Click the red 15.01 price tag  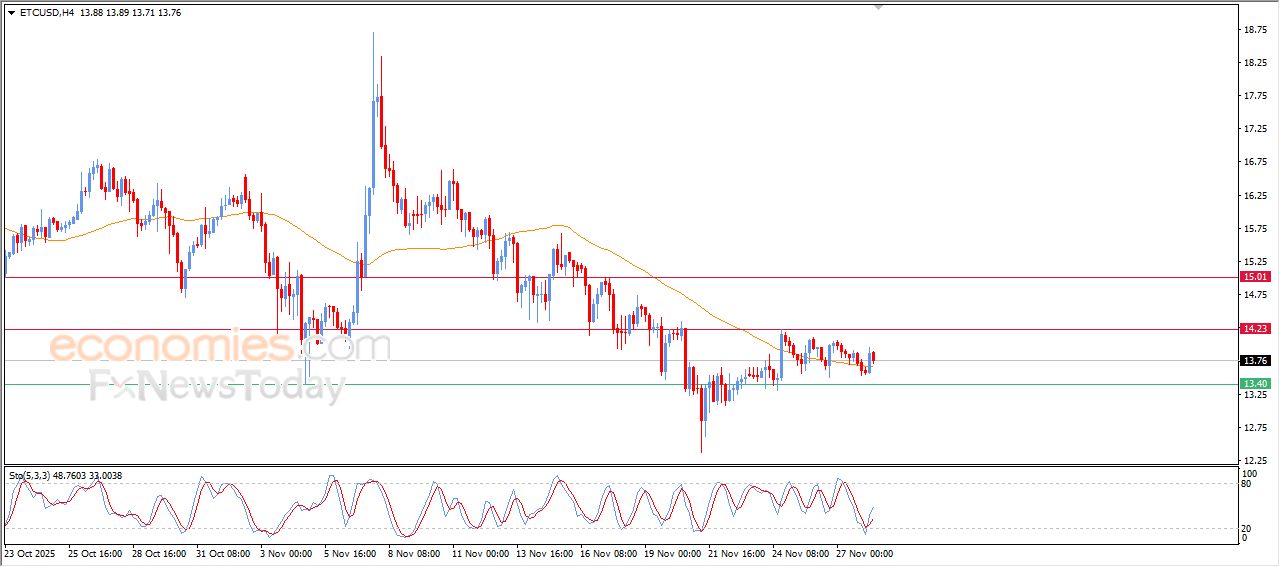click(x=1254, y=277)
